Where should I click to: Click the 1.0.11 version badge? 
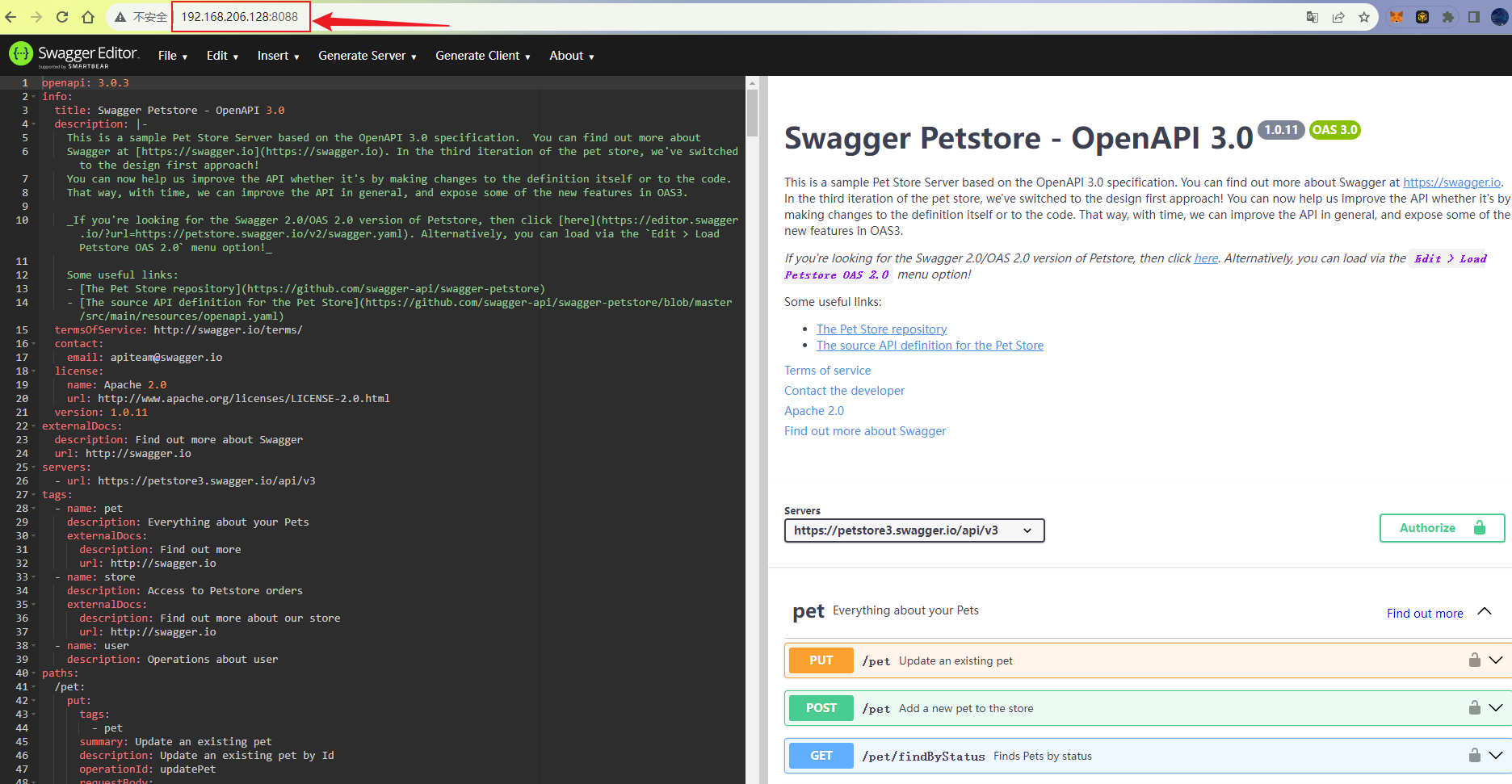tap(1281, 130)
